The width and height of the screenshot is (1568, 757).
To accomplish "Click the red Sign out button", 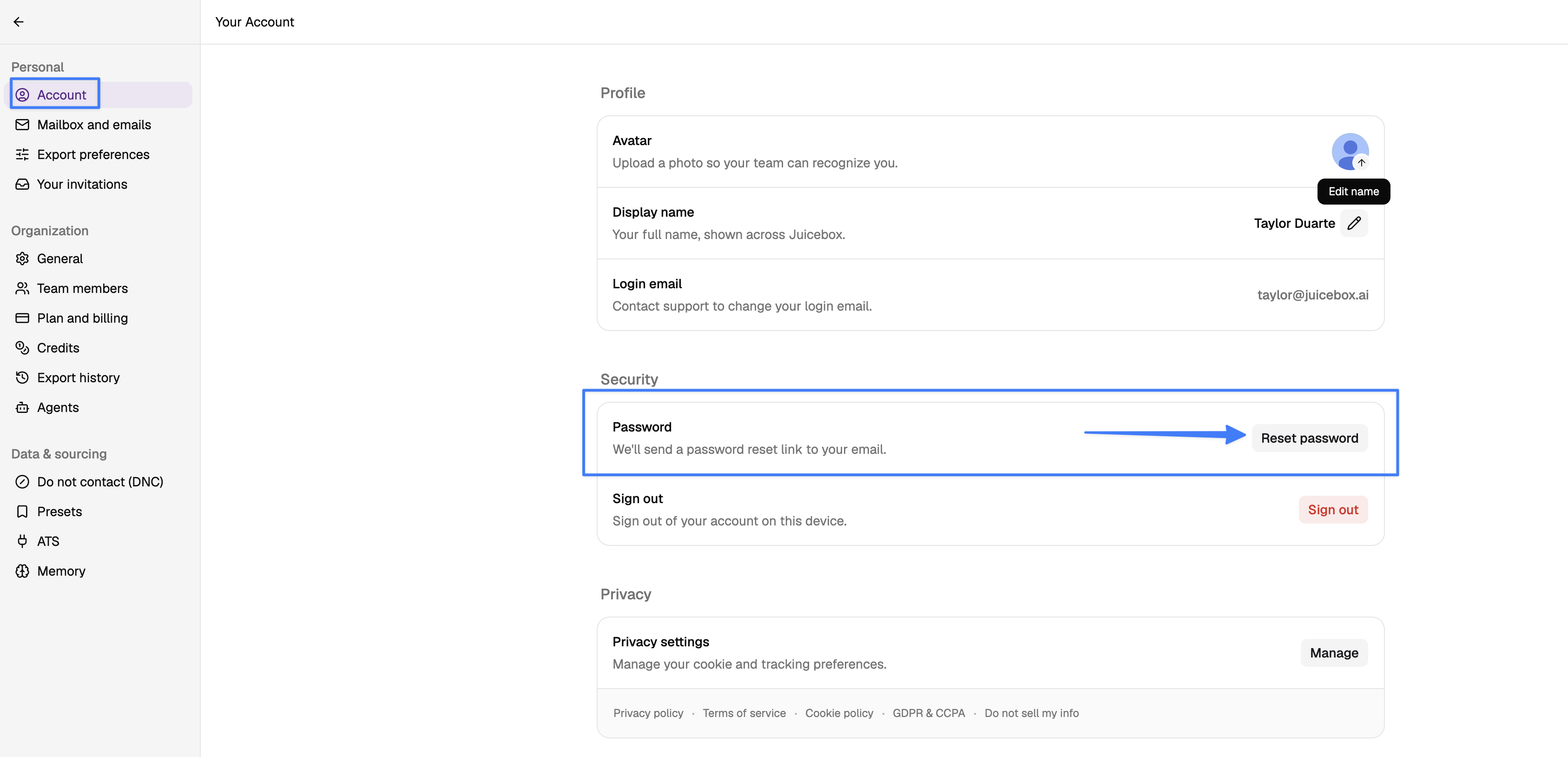I will click(1333, 510).
